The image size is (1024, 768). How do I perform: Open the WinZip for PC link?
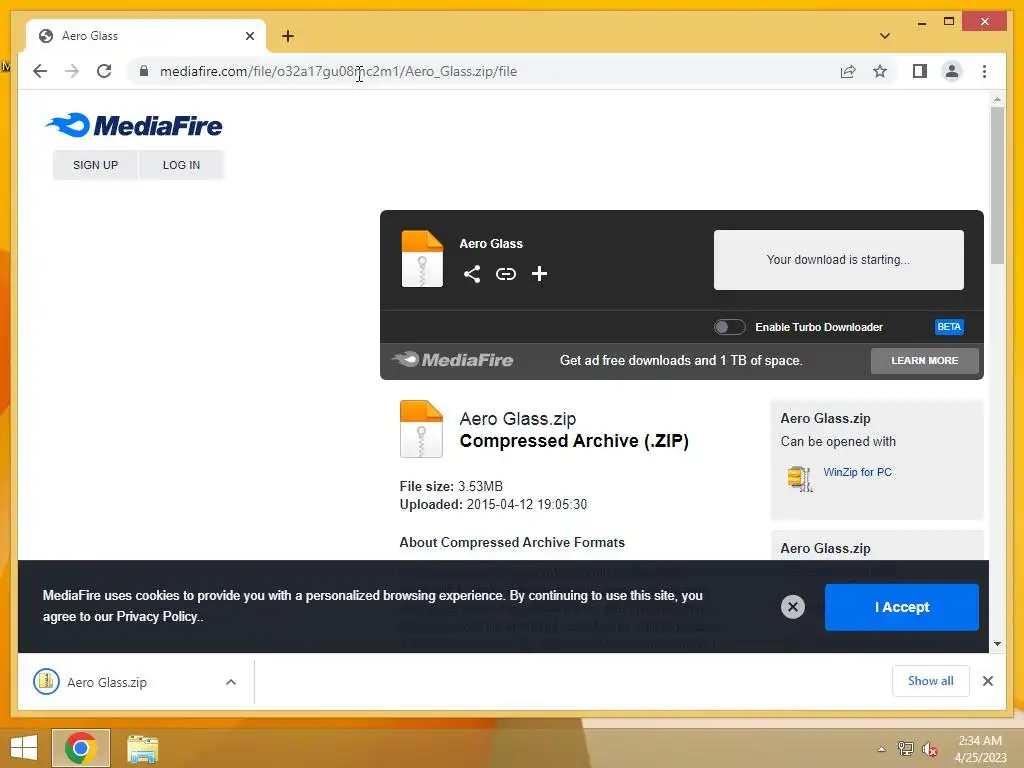tap(857, 472)
